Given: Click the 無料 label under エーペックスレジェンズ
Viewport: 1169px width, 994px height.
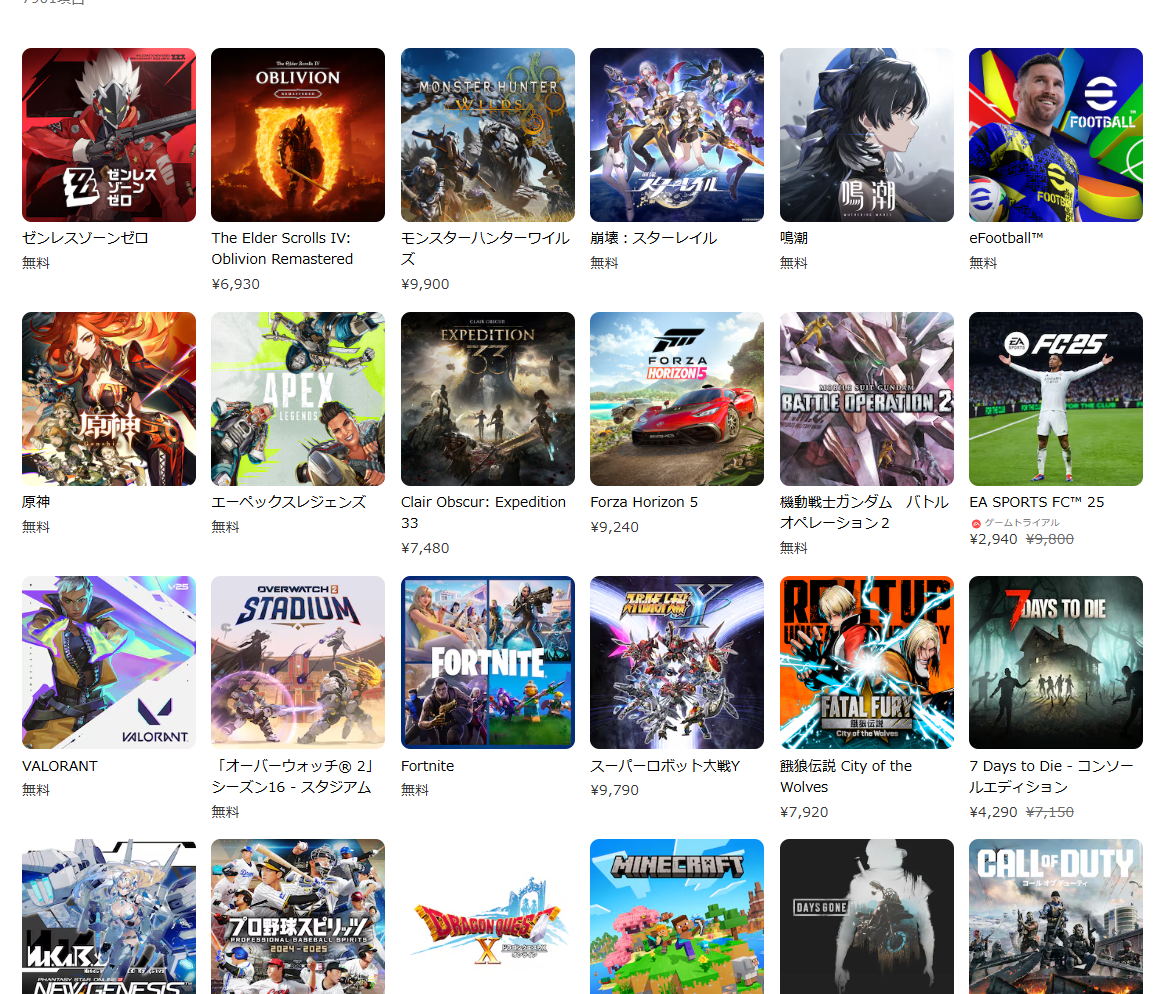Looking at the screenshot, I should 225,527.
